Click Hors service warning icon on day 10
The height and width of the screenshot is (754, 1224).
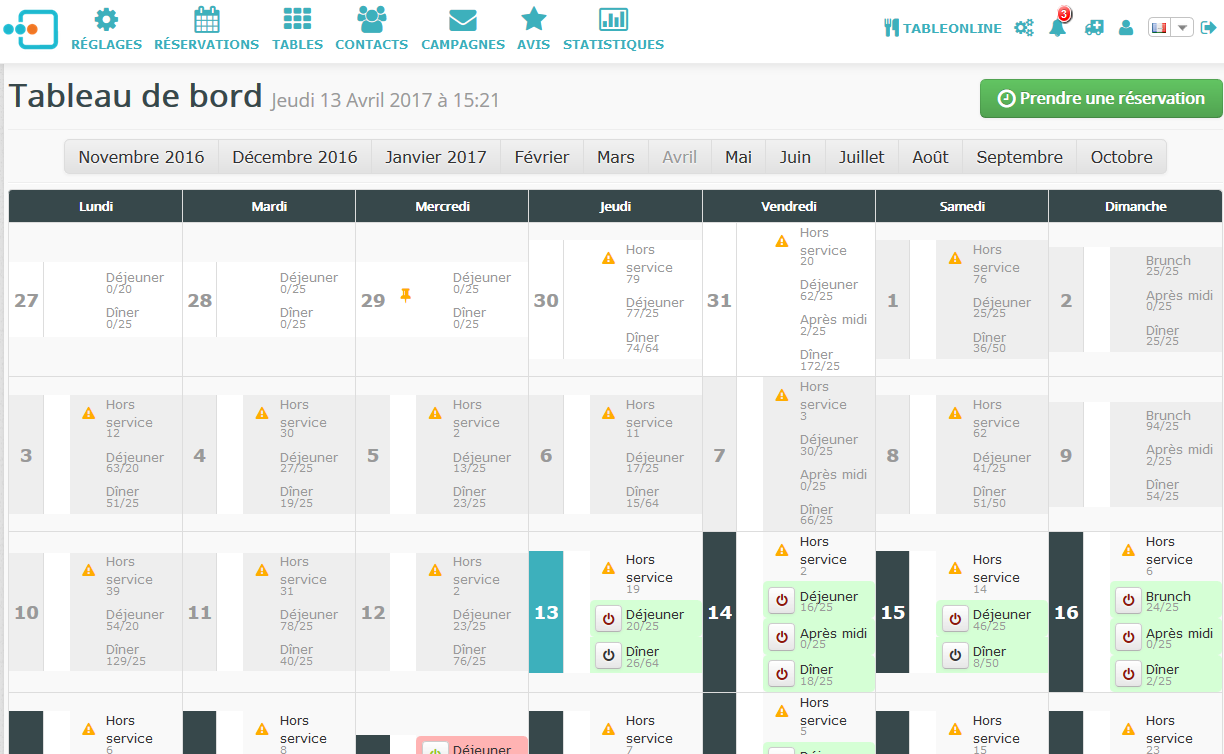pos(88,570)
